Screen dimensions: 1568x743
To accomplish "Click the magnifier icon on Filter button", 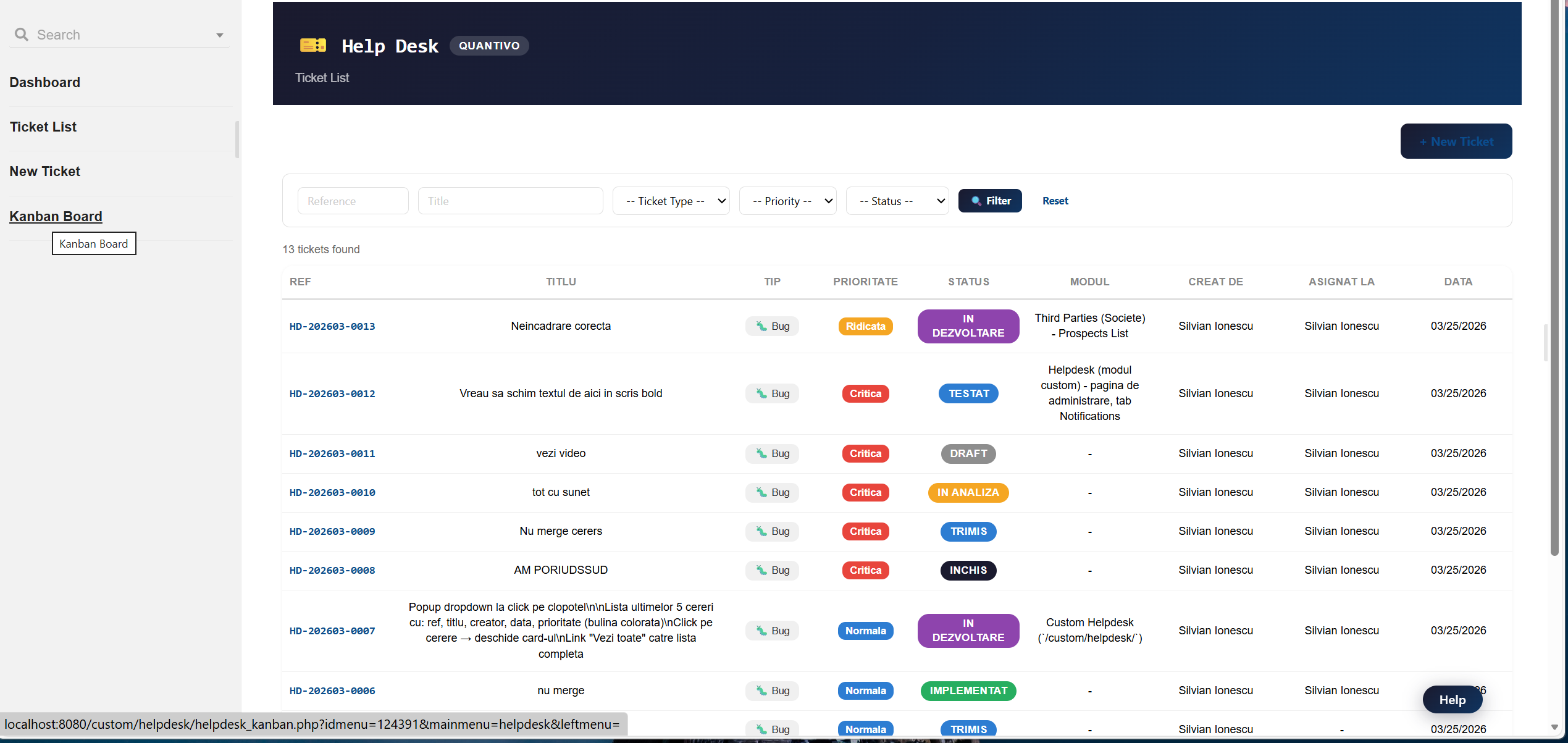I will (976, 201).
